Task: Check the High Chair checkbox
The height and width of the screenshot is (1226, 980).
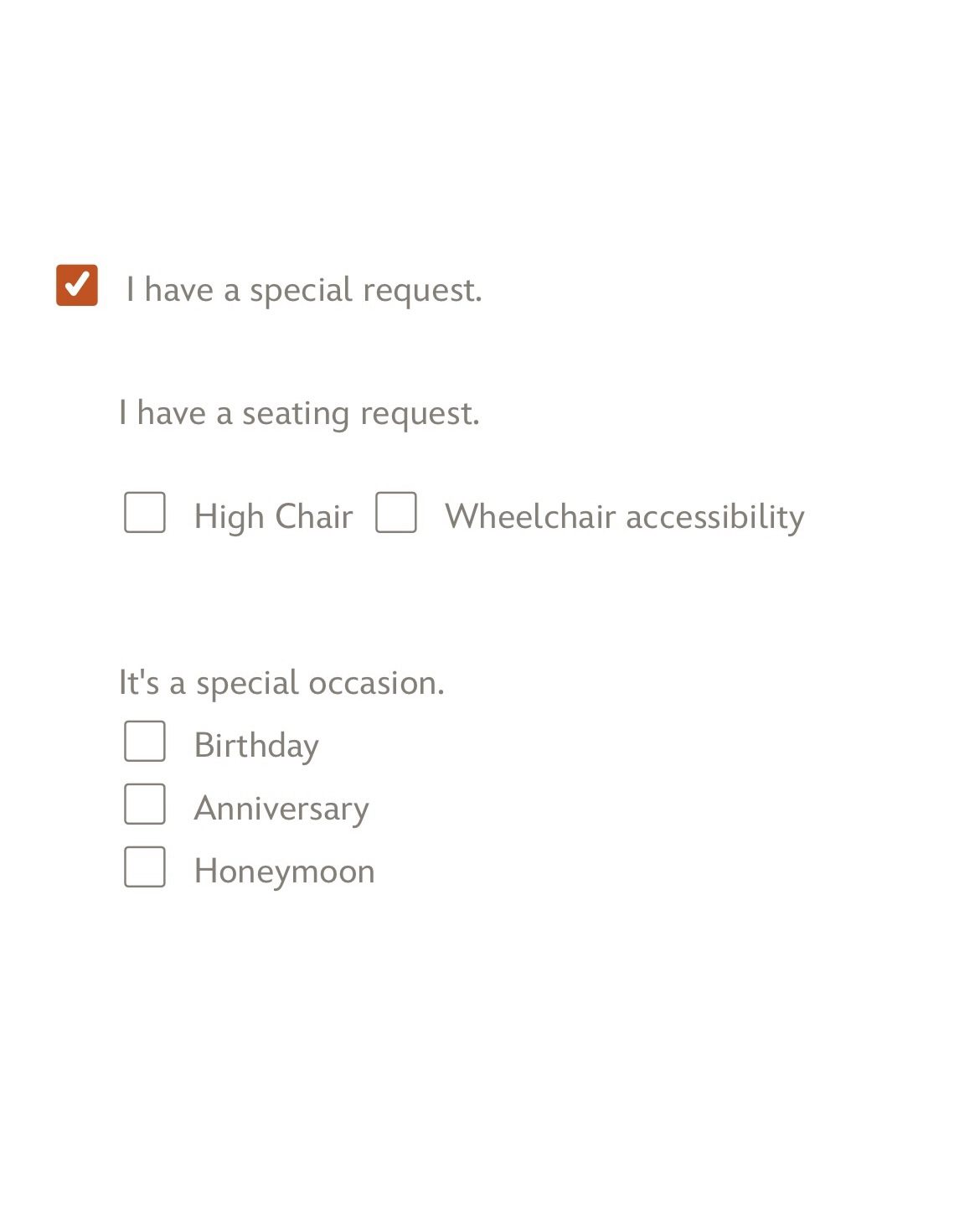Action: [x=145, y=512]
